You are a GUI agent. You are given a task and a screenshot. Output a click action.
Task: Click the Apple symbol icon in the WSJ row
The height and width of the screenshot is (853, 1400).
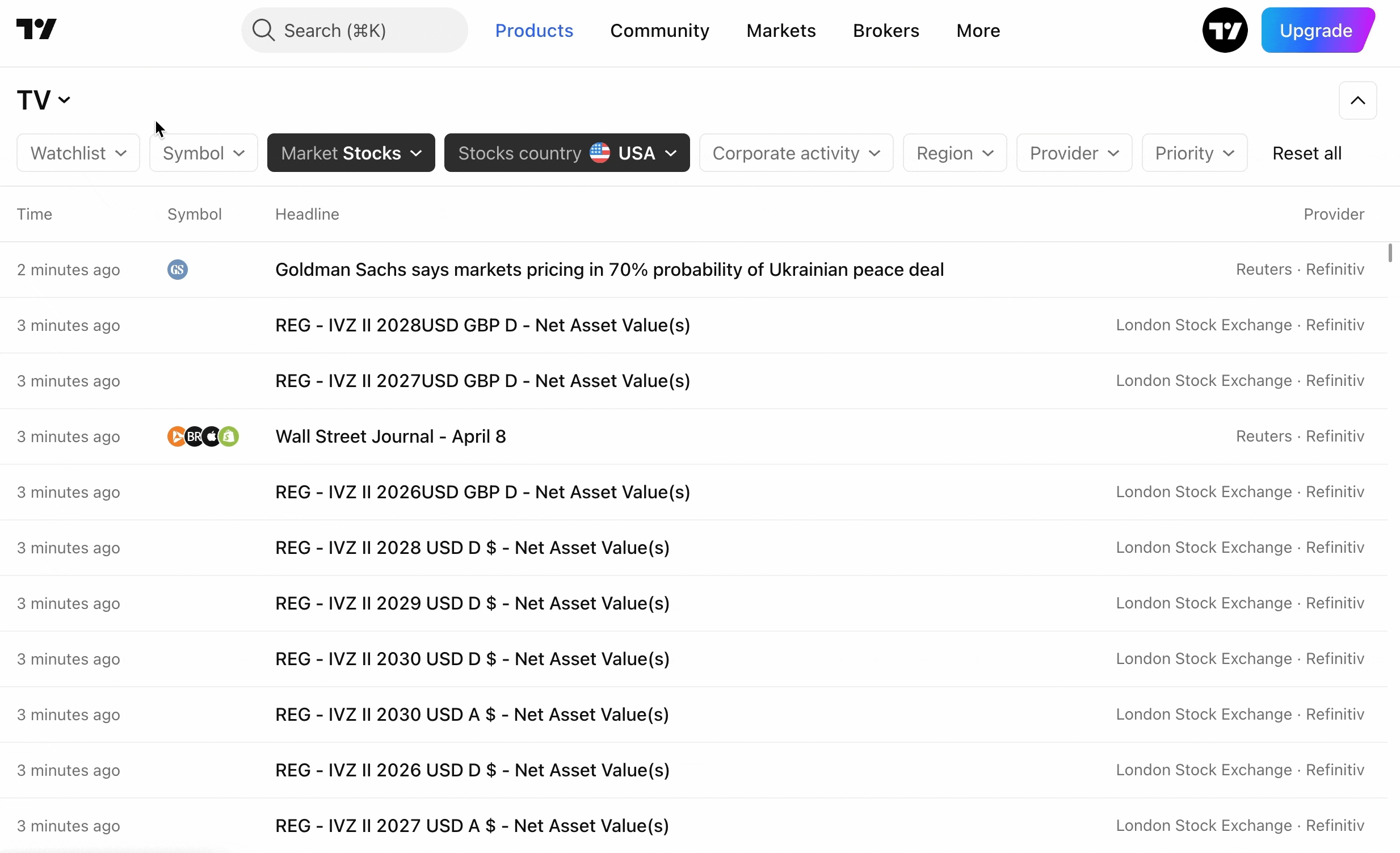212,436
